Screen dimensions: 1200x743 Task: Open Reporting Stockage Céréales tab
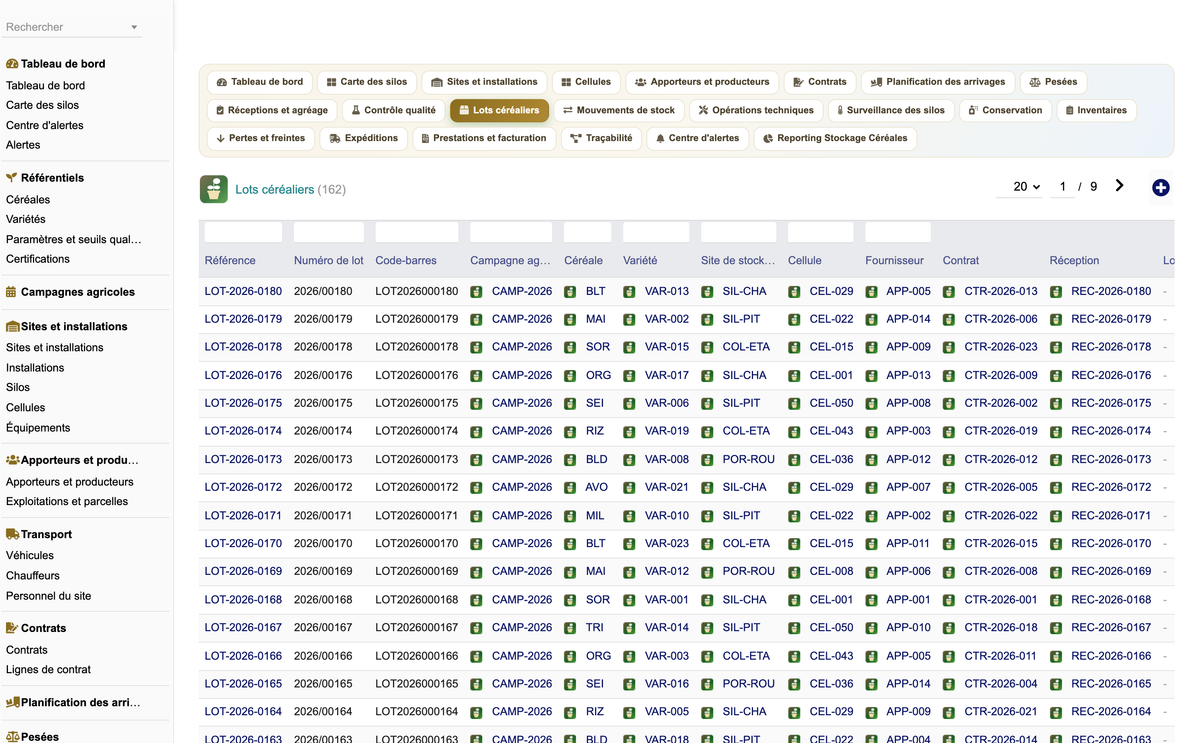click(835, 138)
